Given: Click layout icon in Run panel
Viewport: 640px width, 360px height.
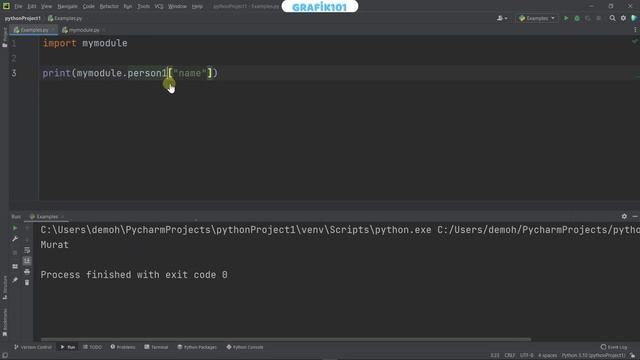Looking at the screenshot, I should pyautogui.click(x=15, y=267).
